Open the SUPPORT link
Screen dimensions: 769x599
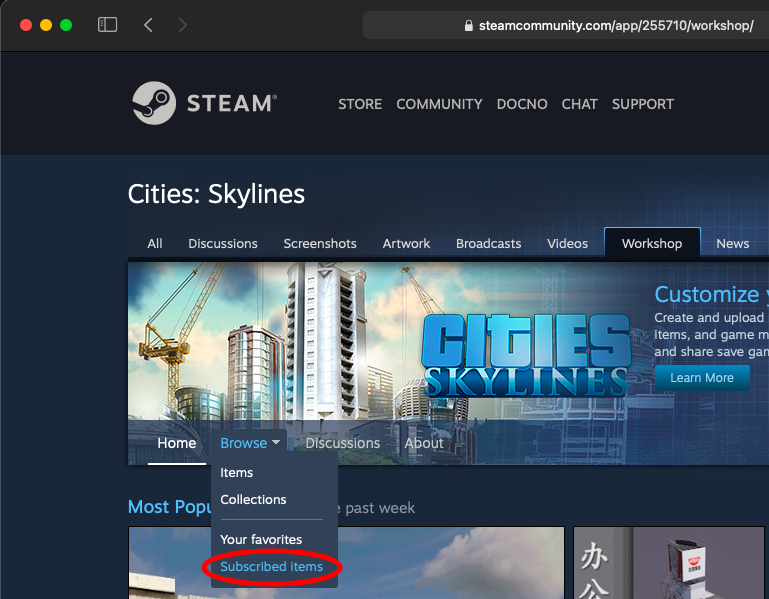[x=642, y=104]
